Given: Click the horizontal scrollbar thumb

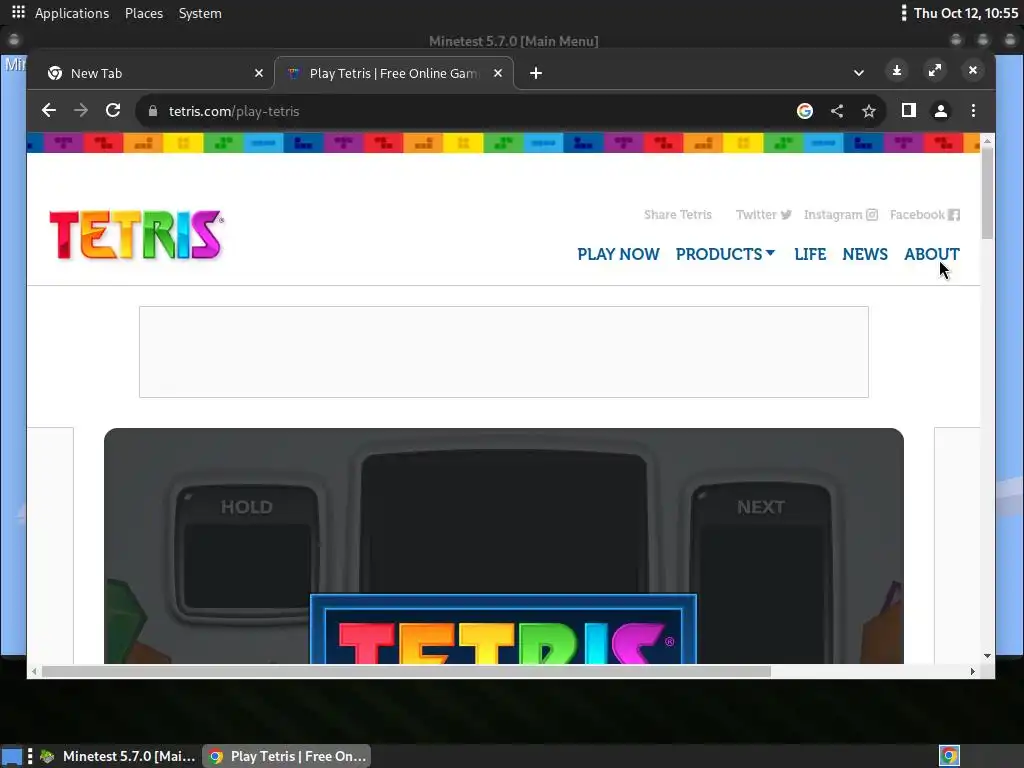Looking at the screenshot, I should [406, 671].
